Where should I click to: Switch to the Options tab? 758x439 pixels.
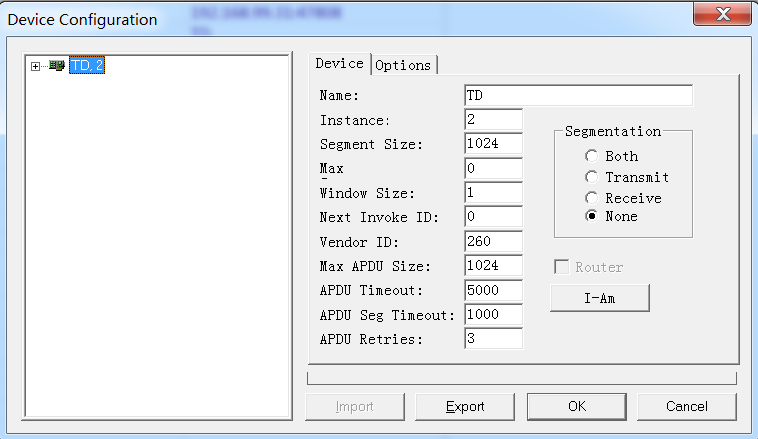coord(403,65)
